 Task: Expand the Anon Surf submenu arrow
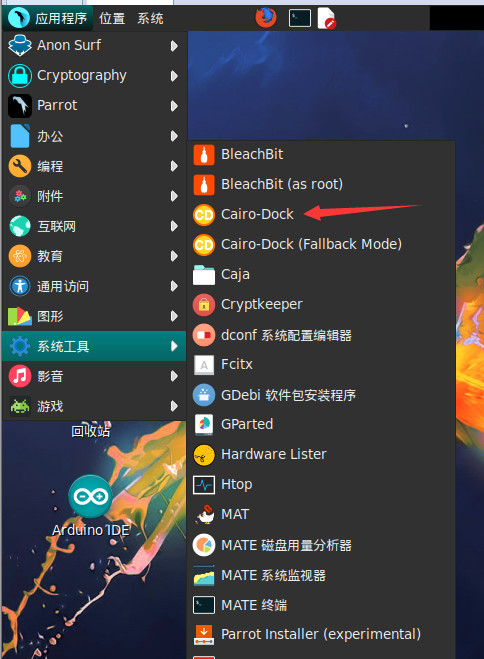coord(174,45)
